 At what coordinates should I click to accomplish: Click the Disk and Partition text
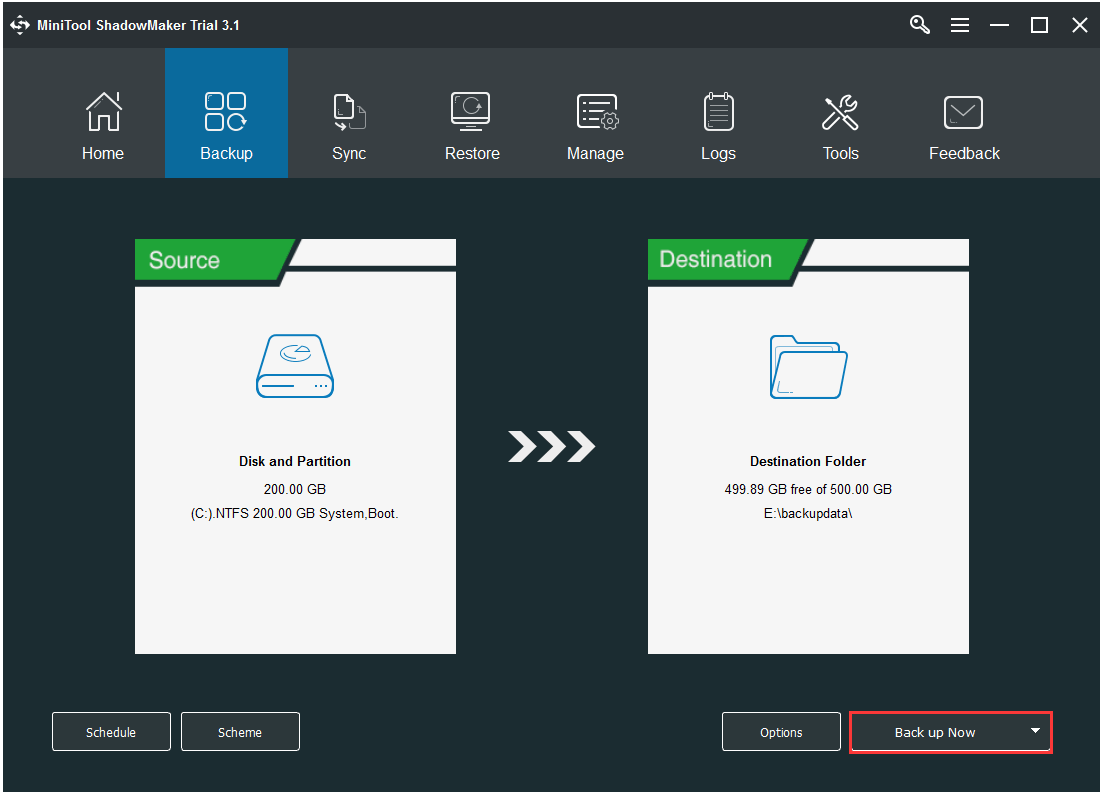[x=295, y=462]
